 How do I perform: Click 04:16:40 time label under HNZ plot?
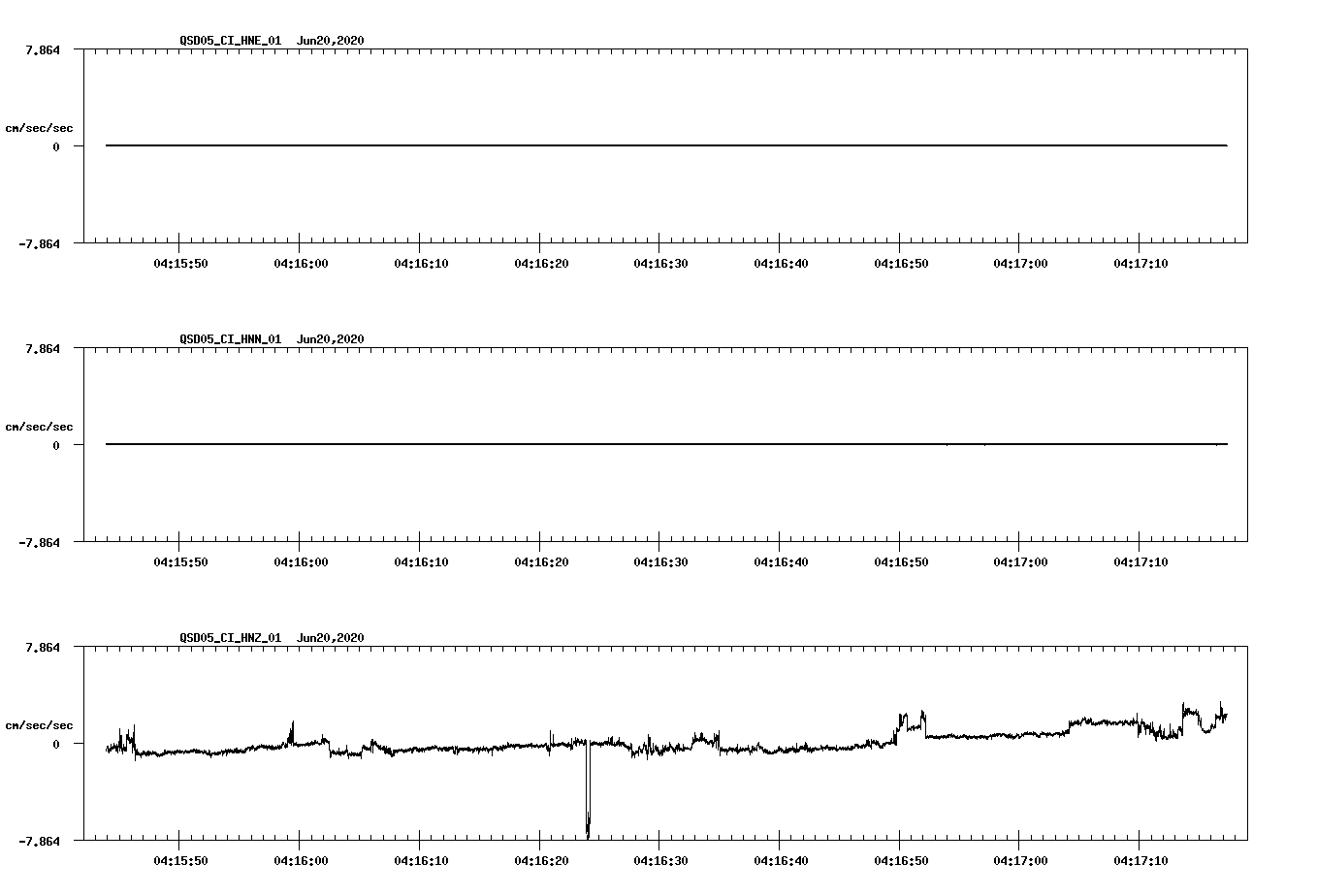[781, 860]
